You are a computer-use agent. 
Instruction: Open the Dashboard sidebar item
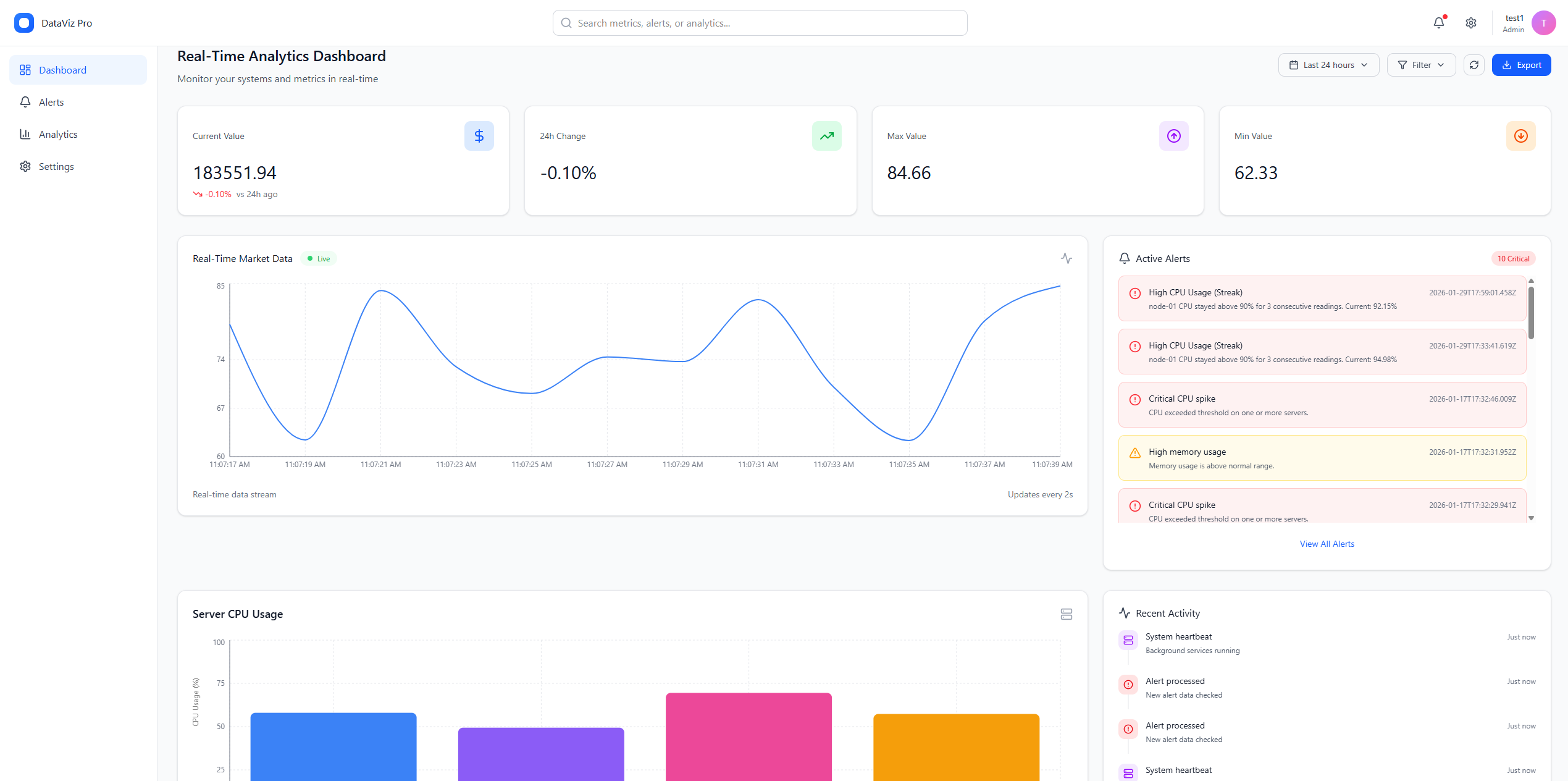pyautogui.click(x=78, y=70)
